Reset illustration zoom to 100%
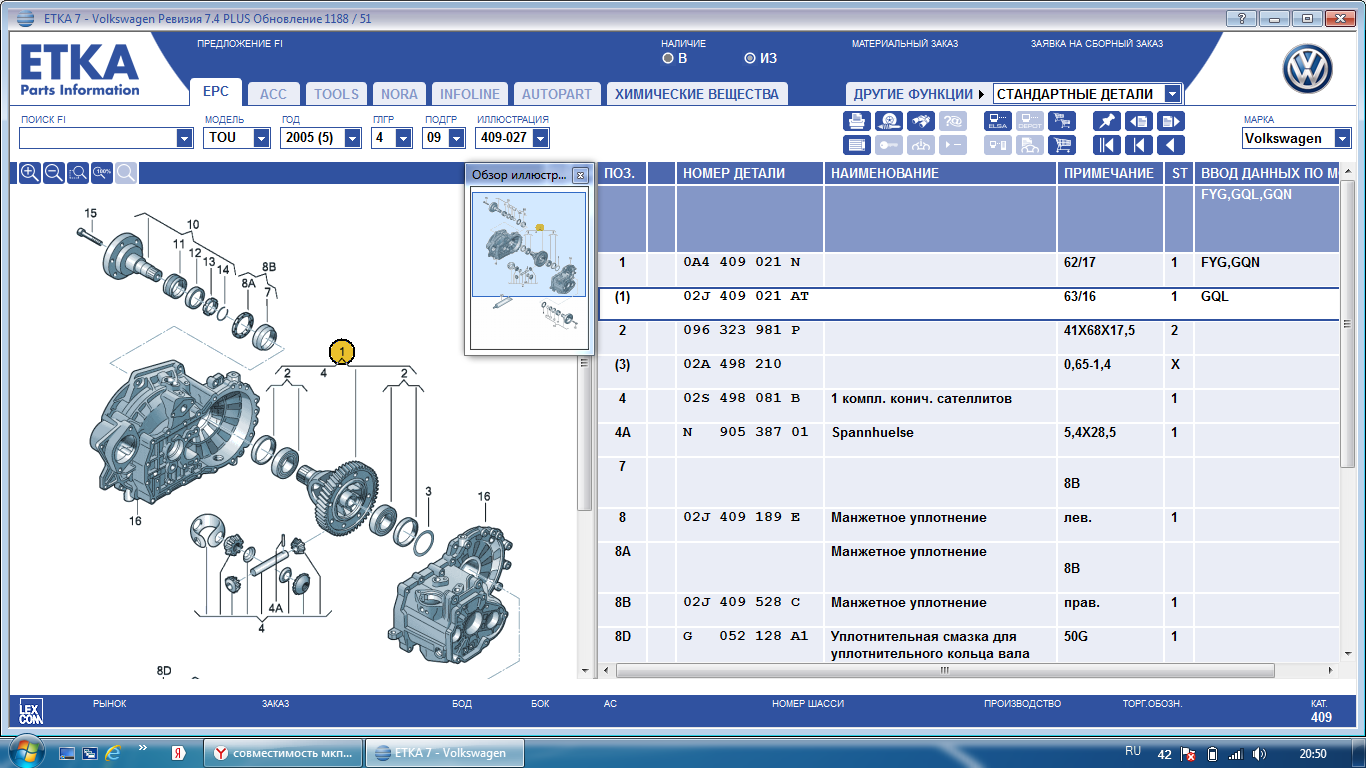Screen dimensions: 1366x768 (102, 173)
